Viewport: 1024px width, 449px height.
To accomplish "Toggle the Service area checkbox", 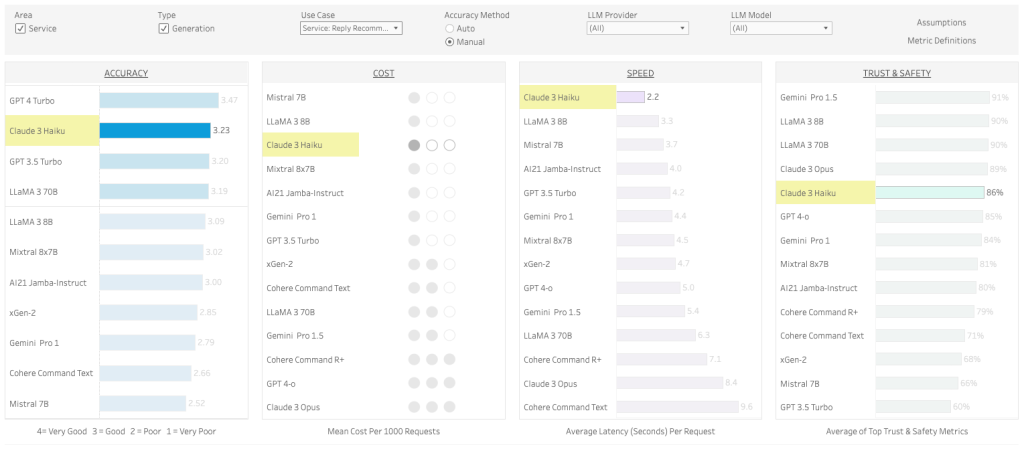I will pyautogui.click(x=20, y=29).
